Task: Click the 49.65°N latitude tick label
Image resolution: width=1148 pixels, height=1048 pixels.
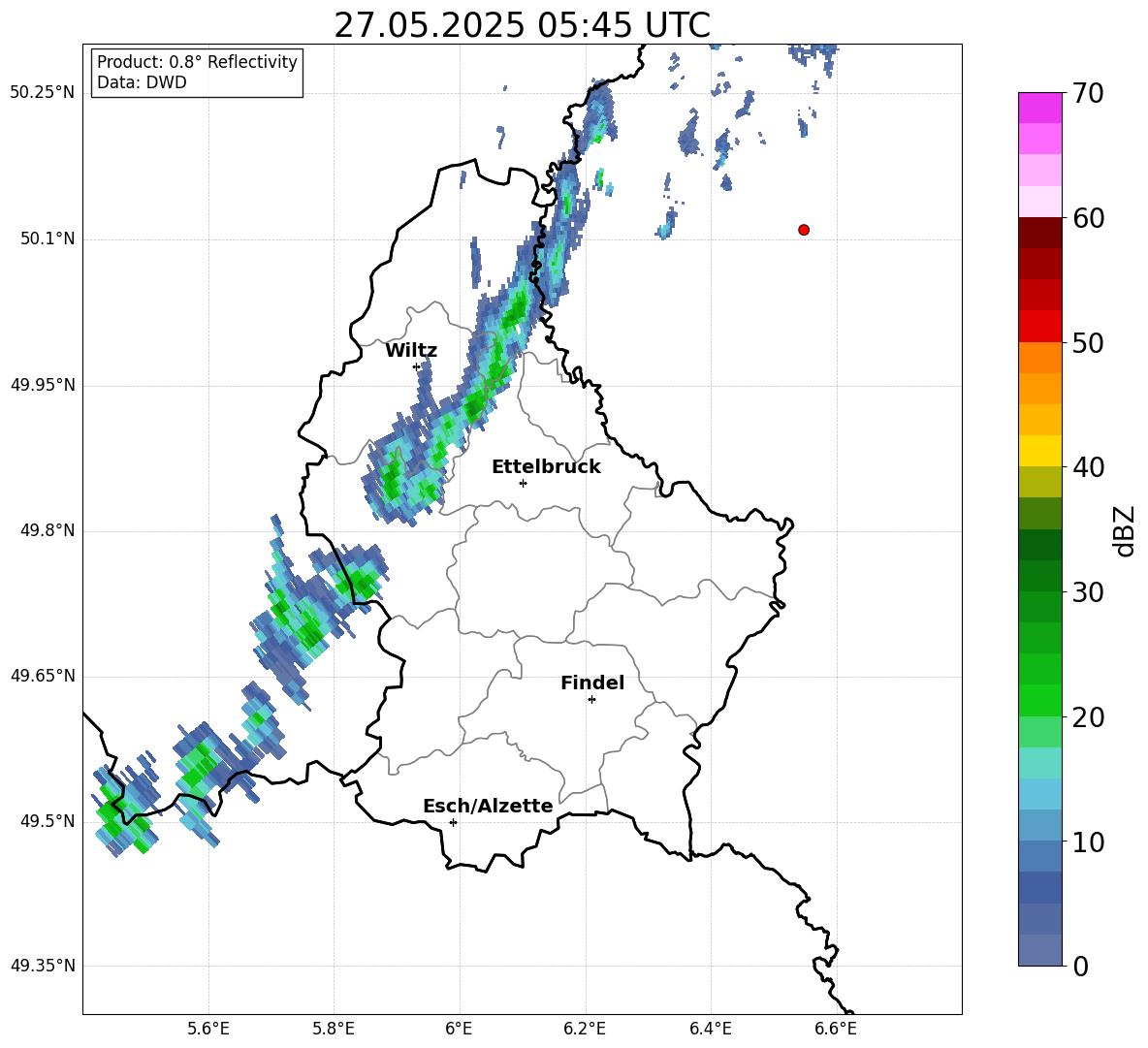Action: (43, 676)
